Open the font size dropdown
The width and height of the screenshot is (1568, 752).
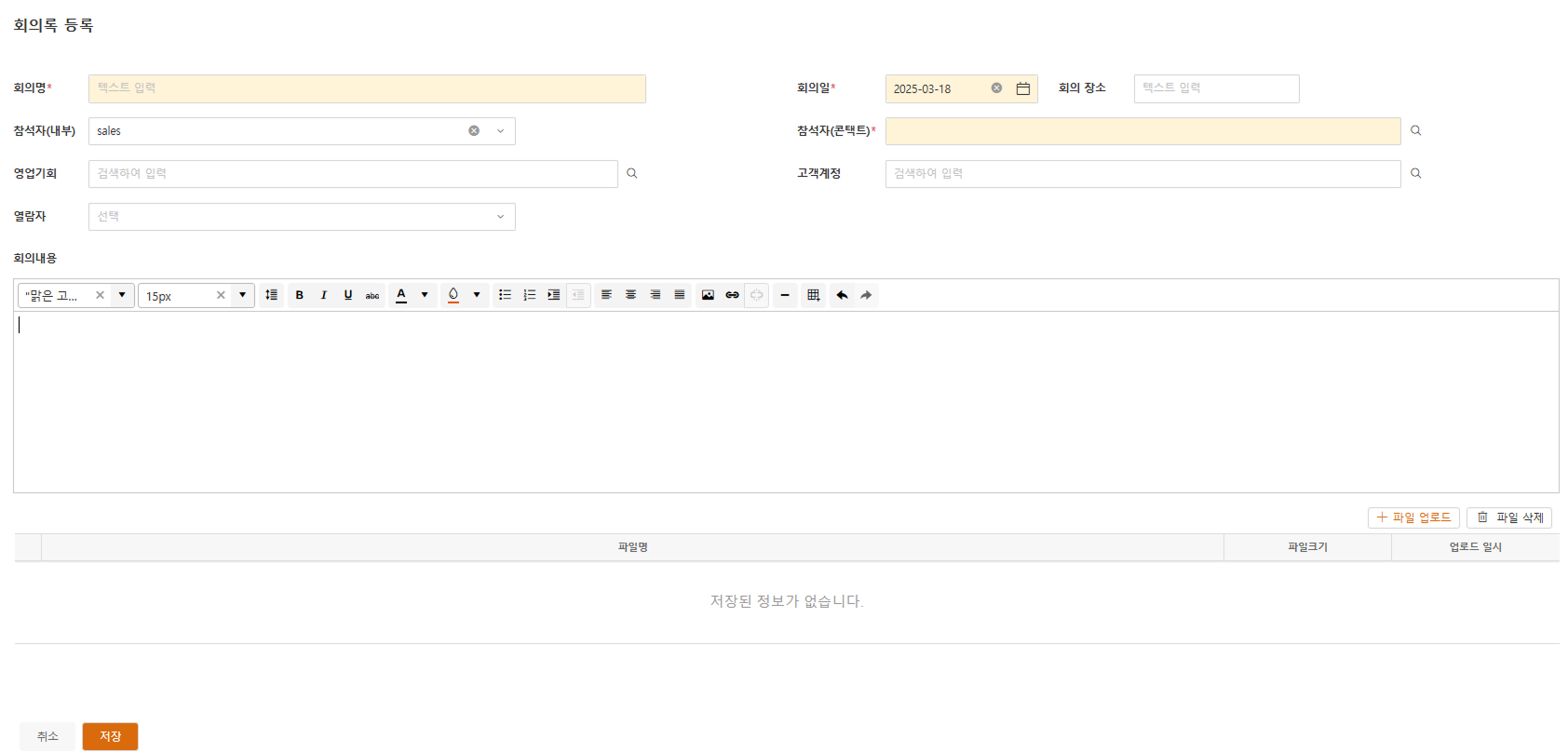[x=242, y=295]
